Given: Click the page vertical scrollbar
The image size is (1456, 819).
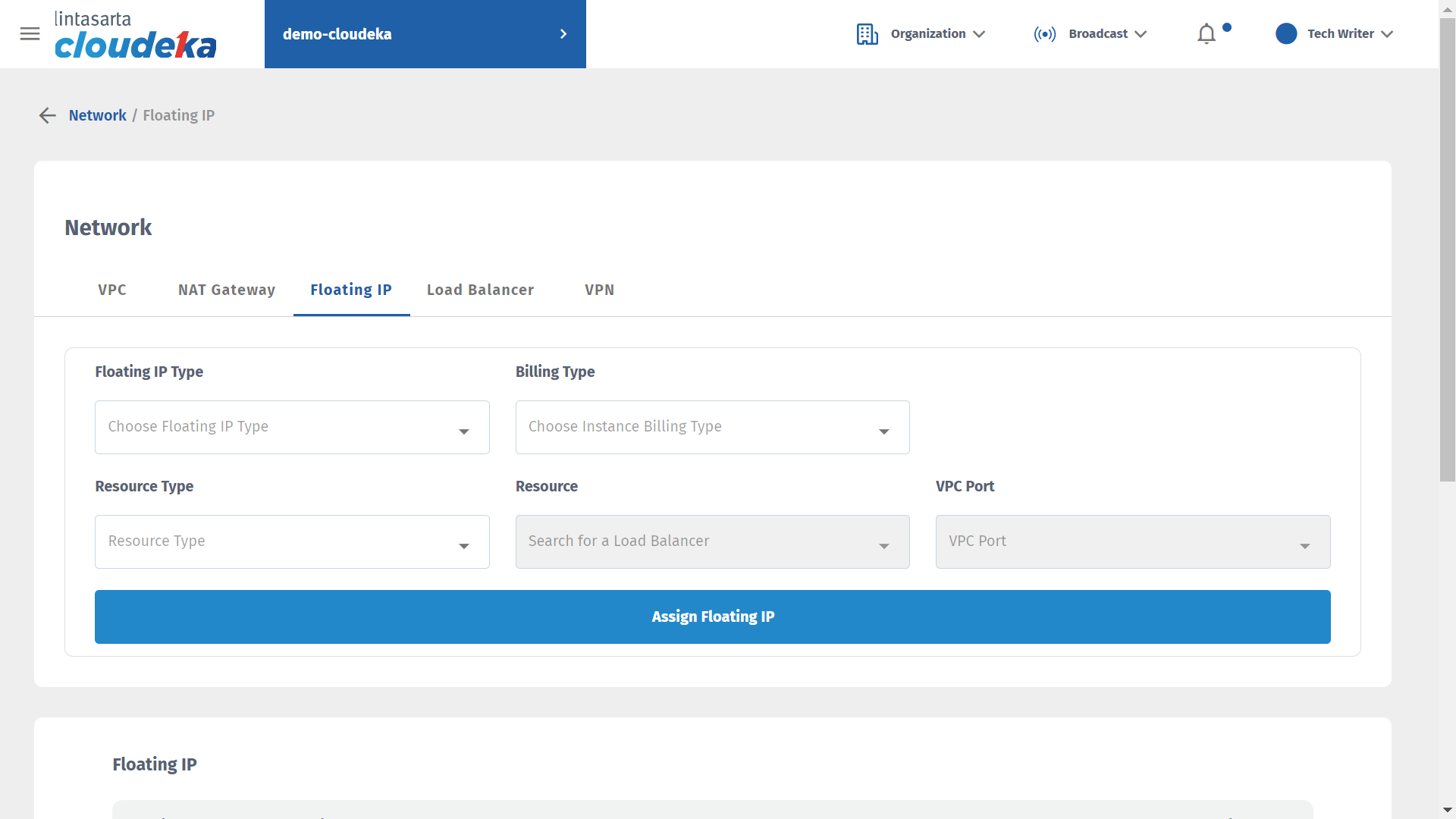Looking at the screenshot, I should click(x=1447, y=250).
